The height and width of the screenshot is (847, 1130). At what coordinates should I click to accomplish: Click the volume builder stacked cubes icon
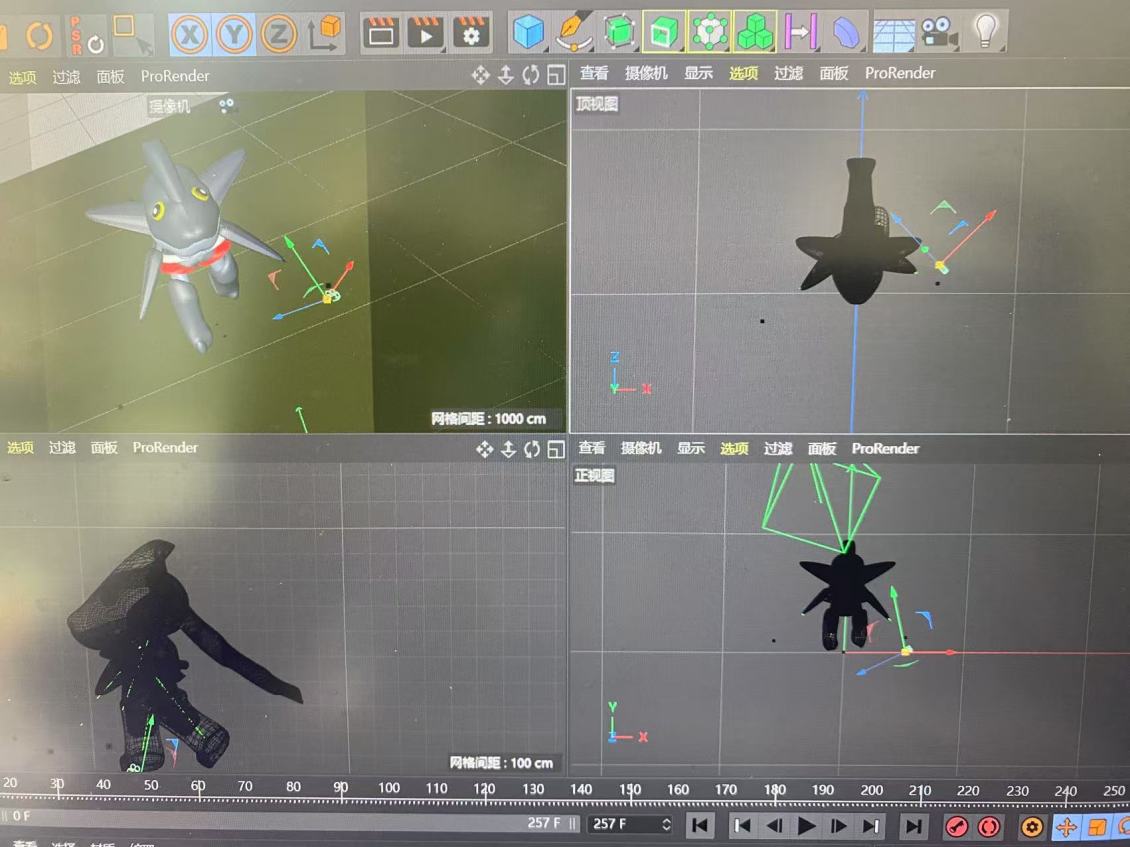[755, 32]
